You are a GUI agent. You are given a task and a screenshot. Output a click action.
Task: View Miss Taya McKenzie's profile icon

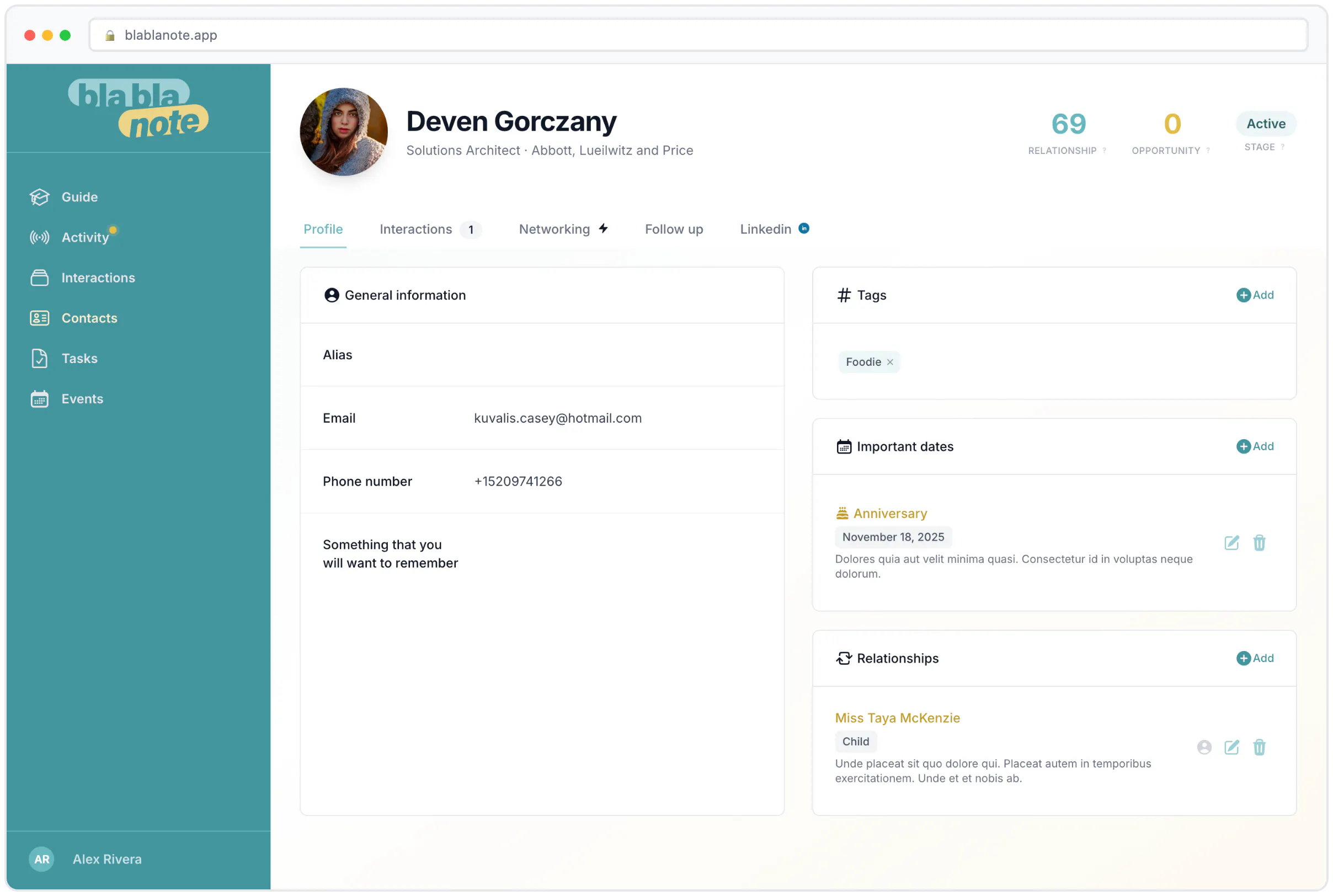click(x=1204, y=748)
